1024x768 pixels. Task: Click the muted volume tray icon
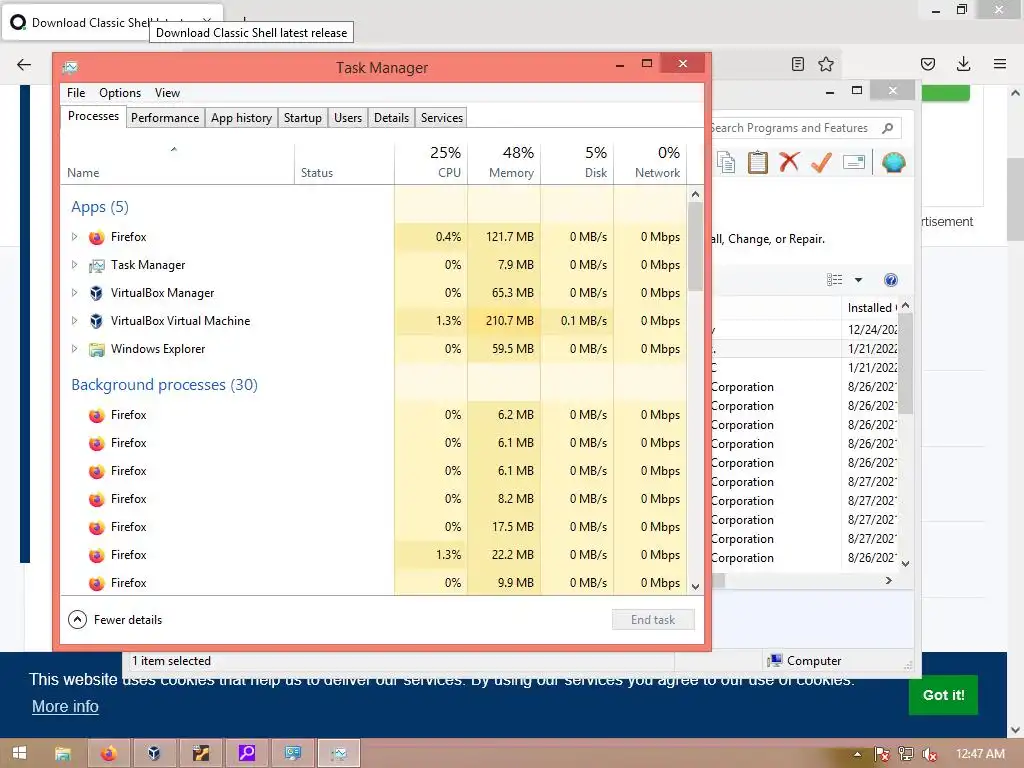pos(930,754)
